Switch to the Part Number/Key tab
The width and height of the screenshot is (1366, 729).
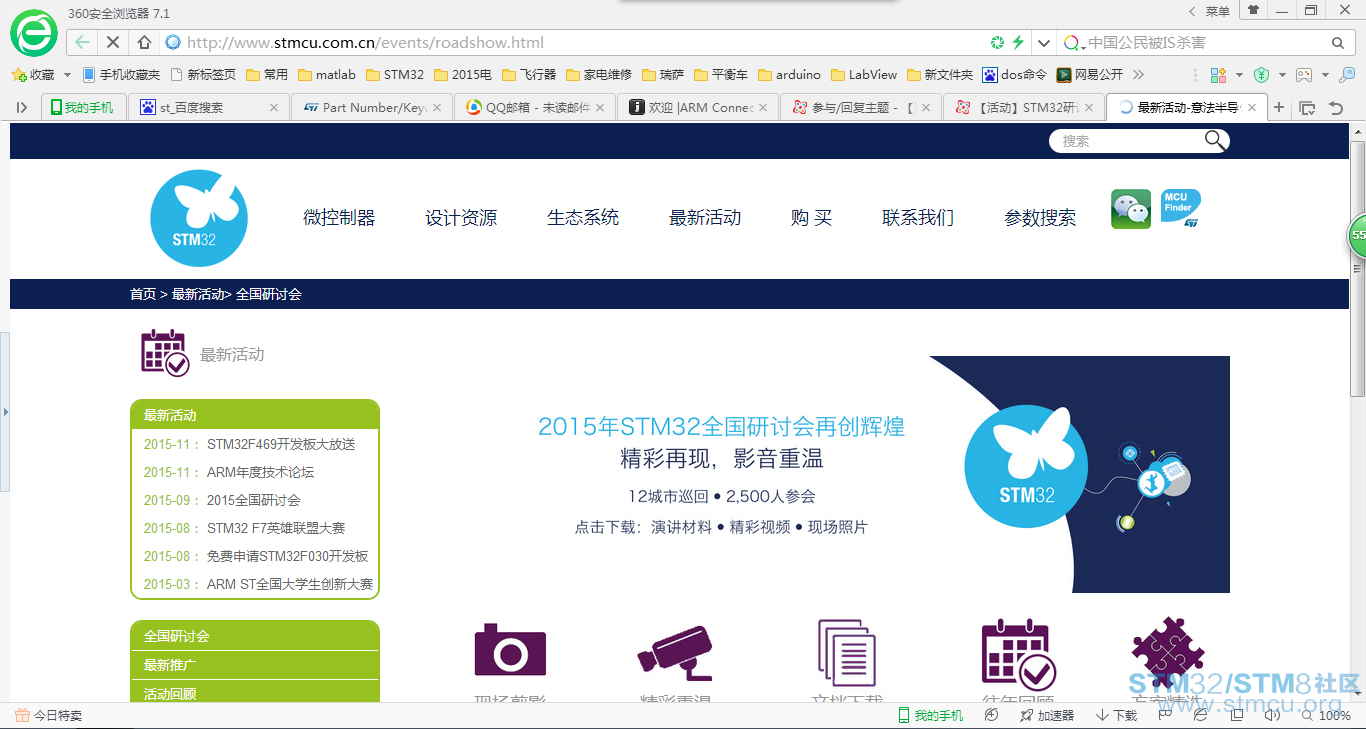point(371,107)
